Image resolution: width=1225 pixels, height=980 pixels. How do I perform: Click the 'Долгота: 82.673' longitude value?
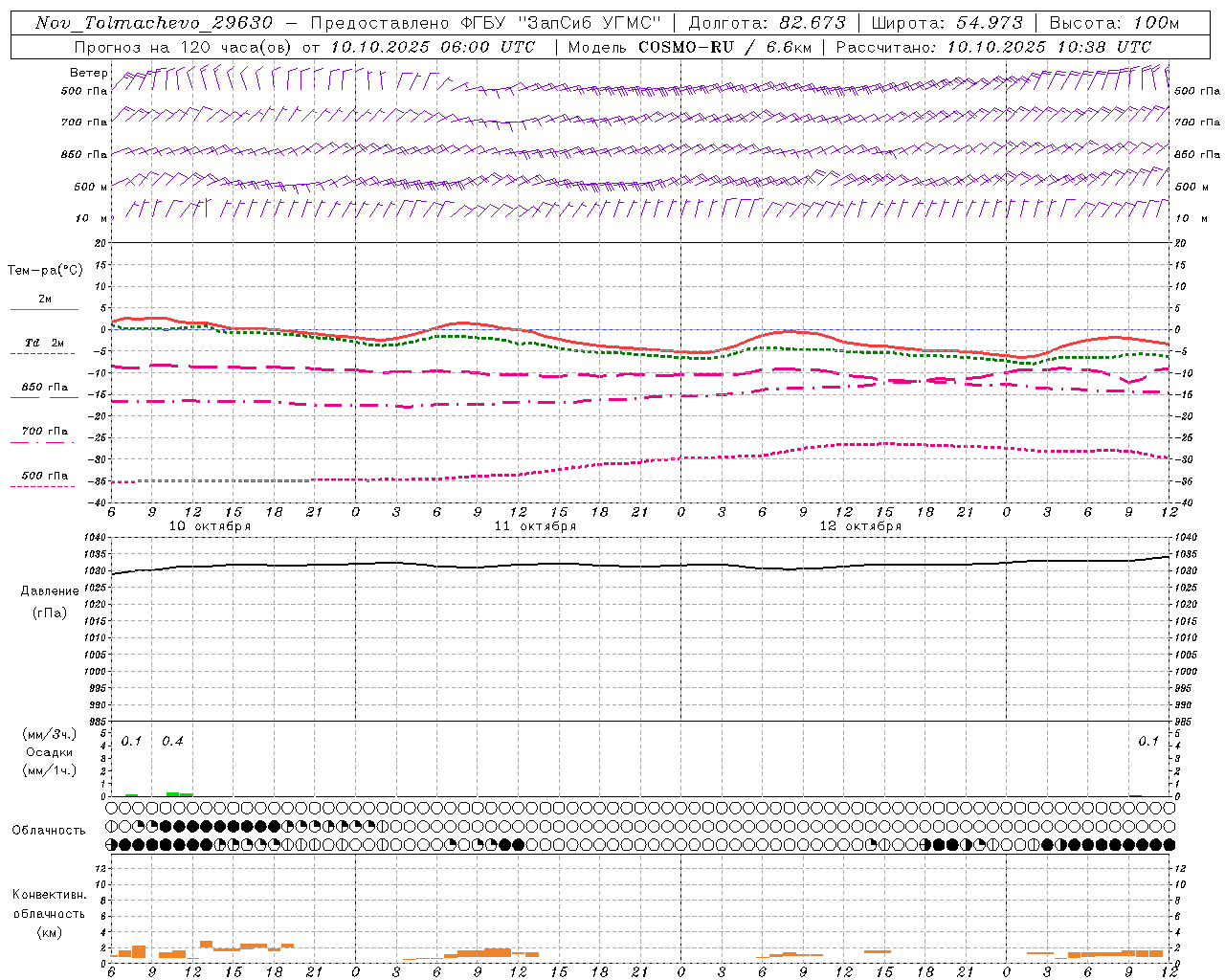768,23
